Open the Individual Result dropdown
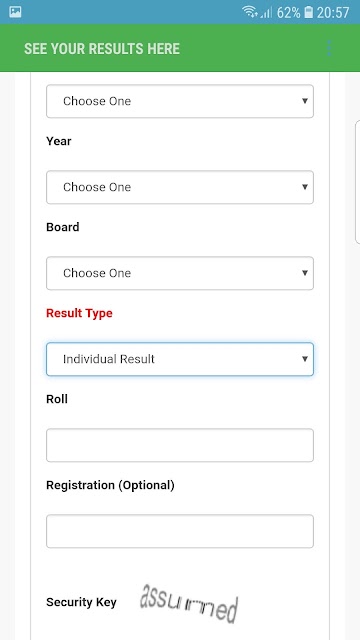The height and width of the screenshot is (640, 360). click(180, 359)
